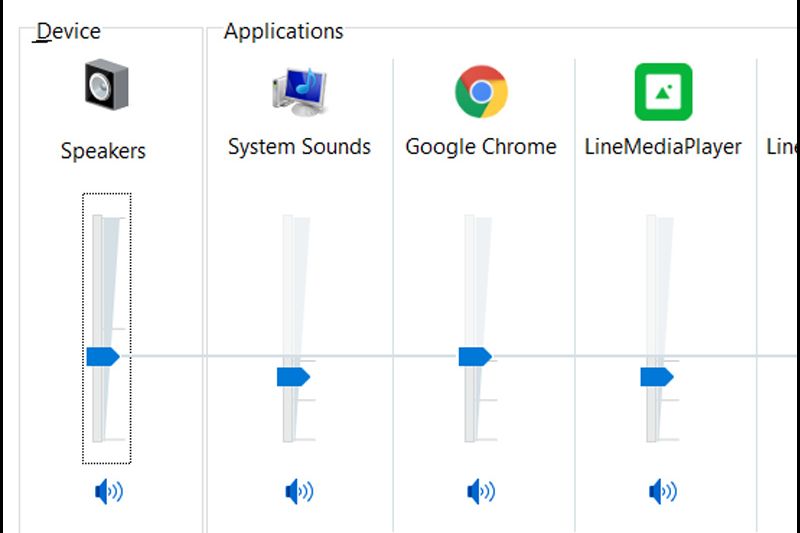The width and height of the screenshot is (800, 533).
Task: Mute the Speakers device
Action: (107, 491)
